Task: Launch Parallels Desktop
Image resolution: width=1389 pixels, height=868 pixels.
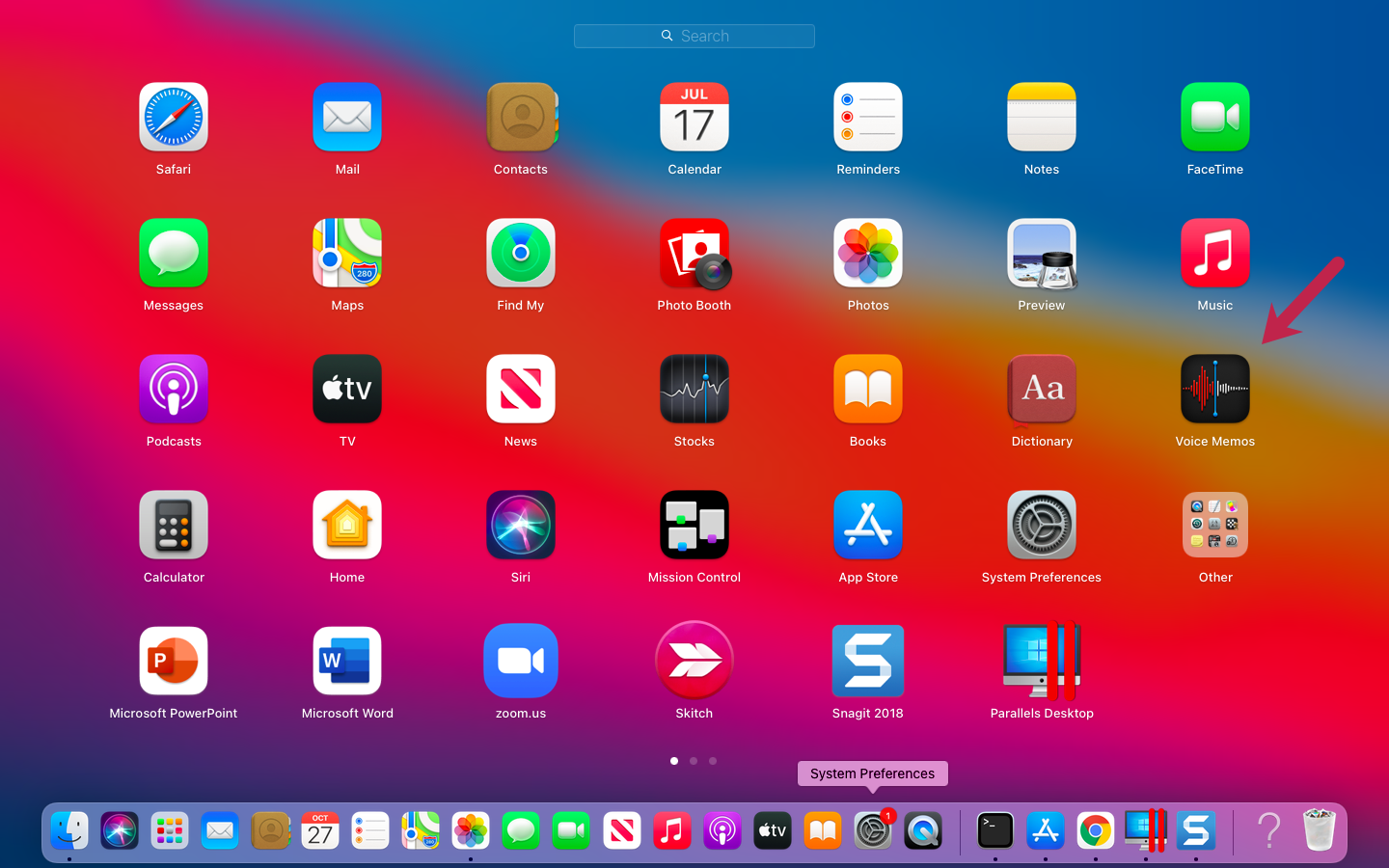Action: tap(1041, 661)
